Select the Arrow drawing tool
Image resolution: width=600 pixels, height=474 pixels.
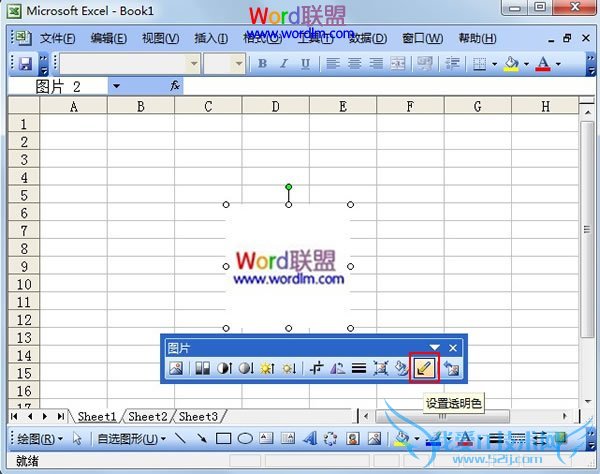(201, 438)
